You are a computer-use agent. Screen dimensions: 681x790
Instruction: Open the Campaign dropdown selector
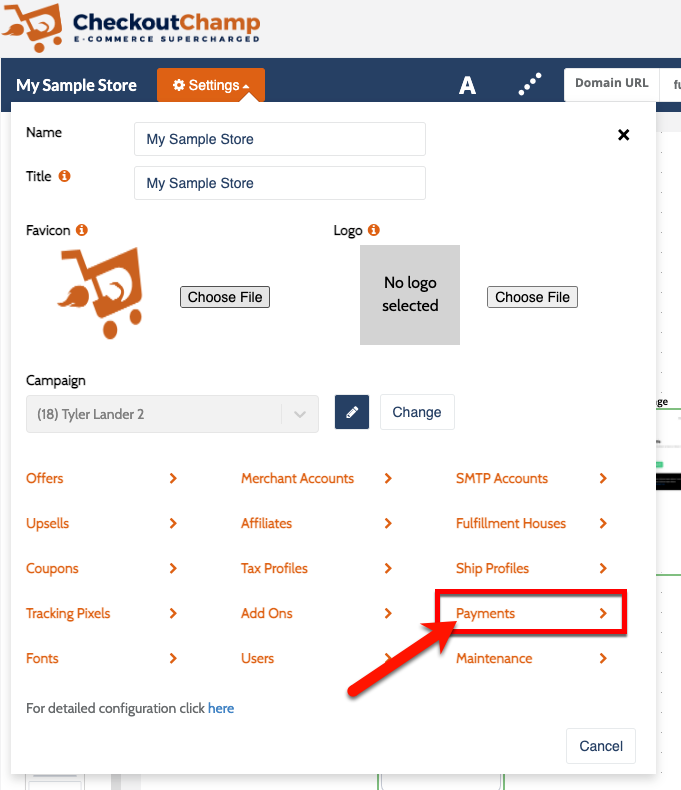coord(172,414)
